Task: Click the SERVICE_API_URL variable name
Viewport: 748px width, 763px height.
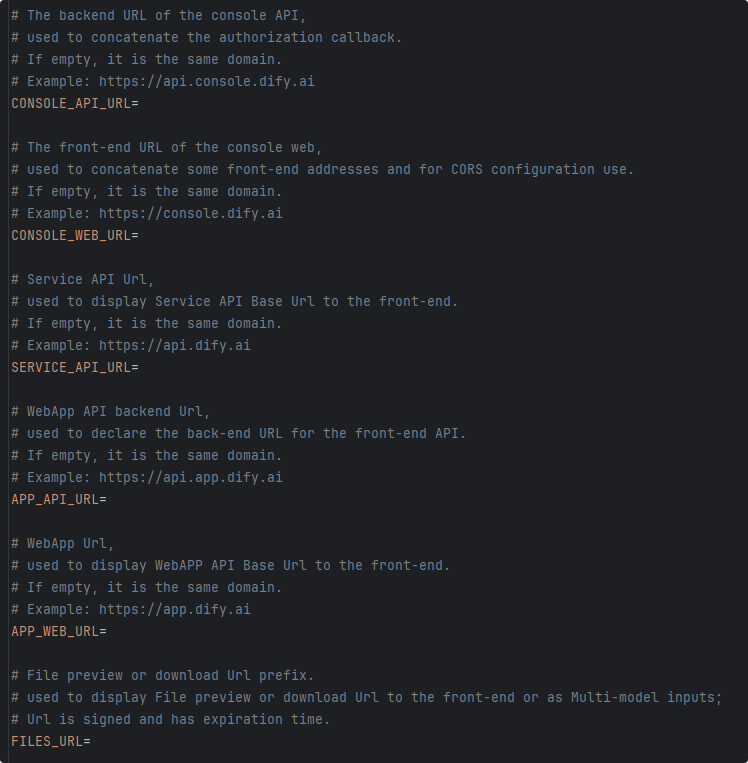Action: point(70,367)
